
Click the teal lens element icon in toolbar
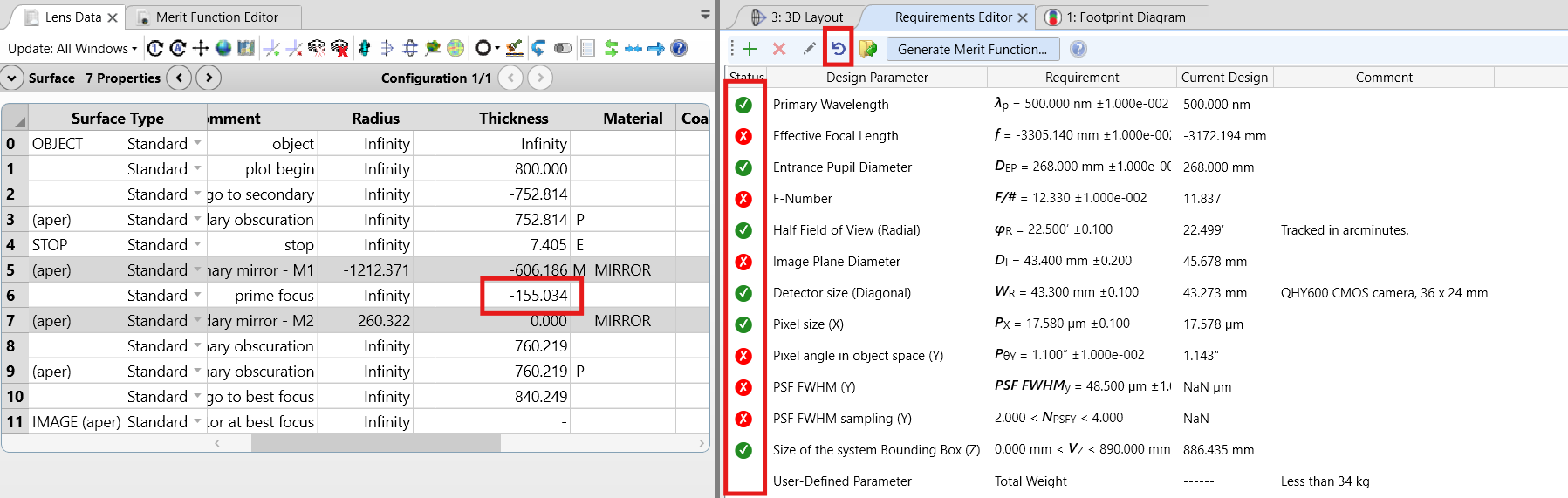click(364, 48)
